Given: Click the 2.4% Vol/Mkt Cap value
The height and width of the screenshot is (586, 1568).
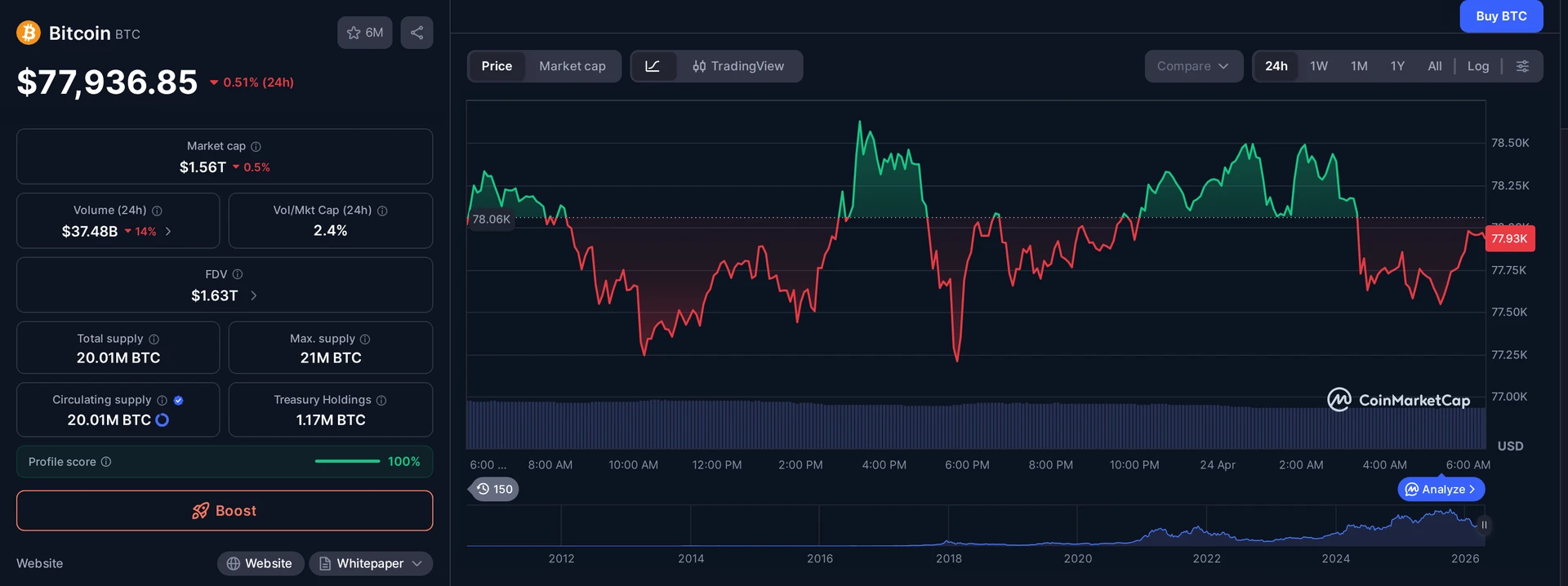Looking at the screenshot, I should tap(331, 231).
